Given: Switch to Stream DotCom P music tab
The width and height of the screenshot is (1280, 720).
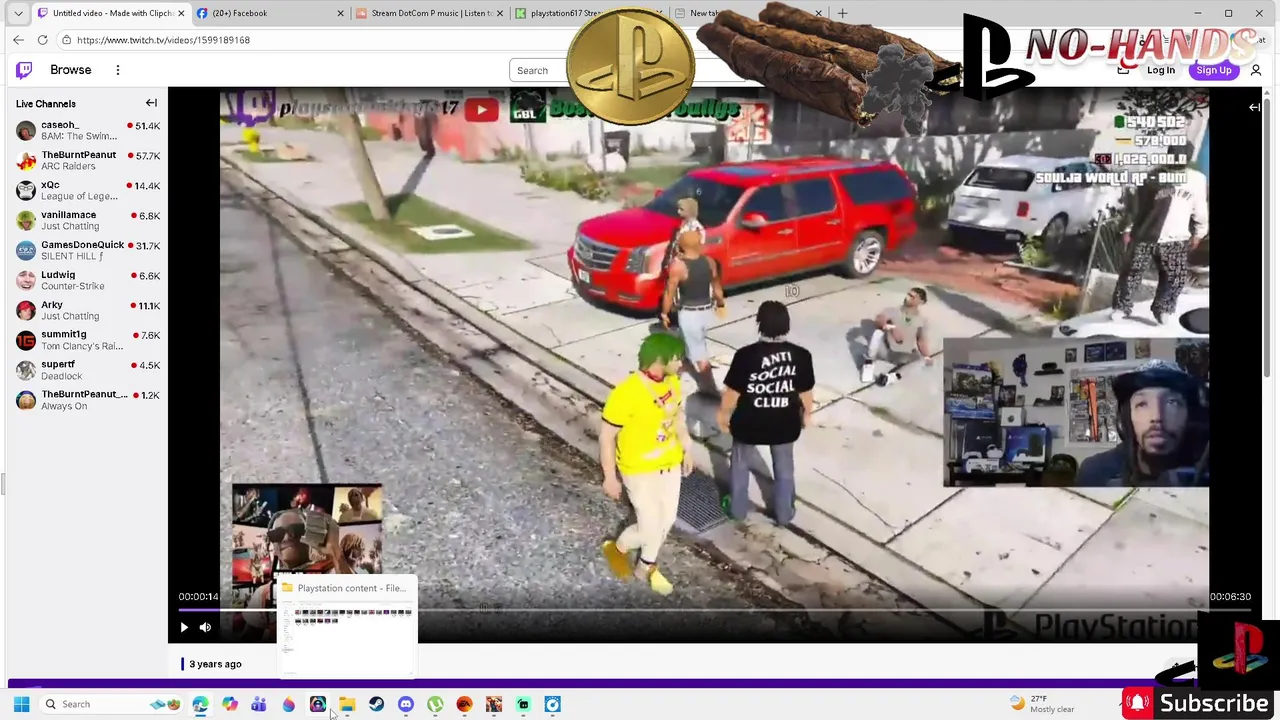Looking at the screenshot, I should tap(430, 13).
